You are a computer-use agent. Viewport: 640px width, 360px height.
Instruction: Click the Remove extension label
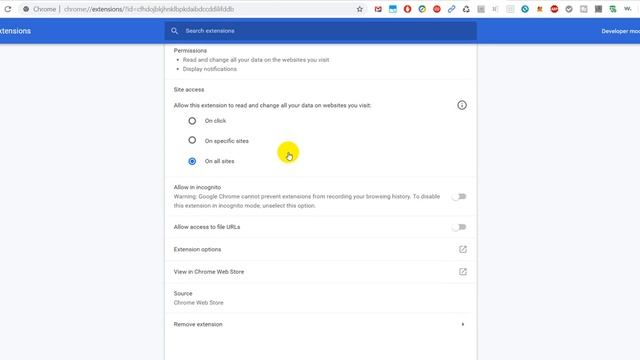[x=198, y=324]
